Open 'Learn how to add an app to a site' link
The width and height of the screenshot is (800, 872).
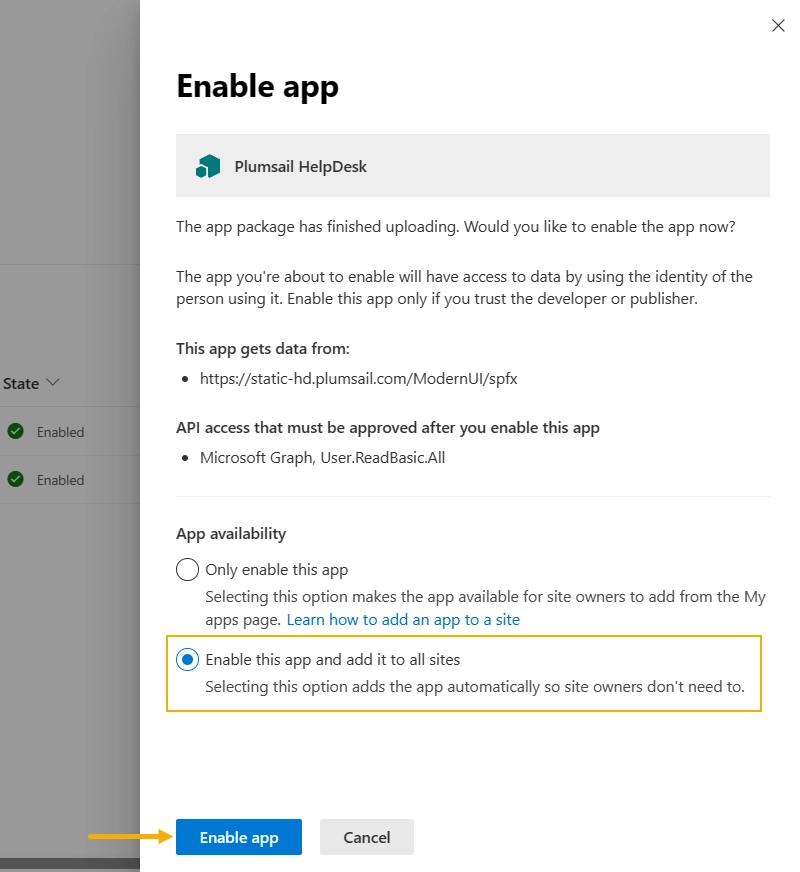point(403,620)
